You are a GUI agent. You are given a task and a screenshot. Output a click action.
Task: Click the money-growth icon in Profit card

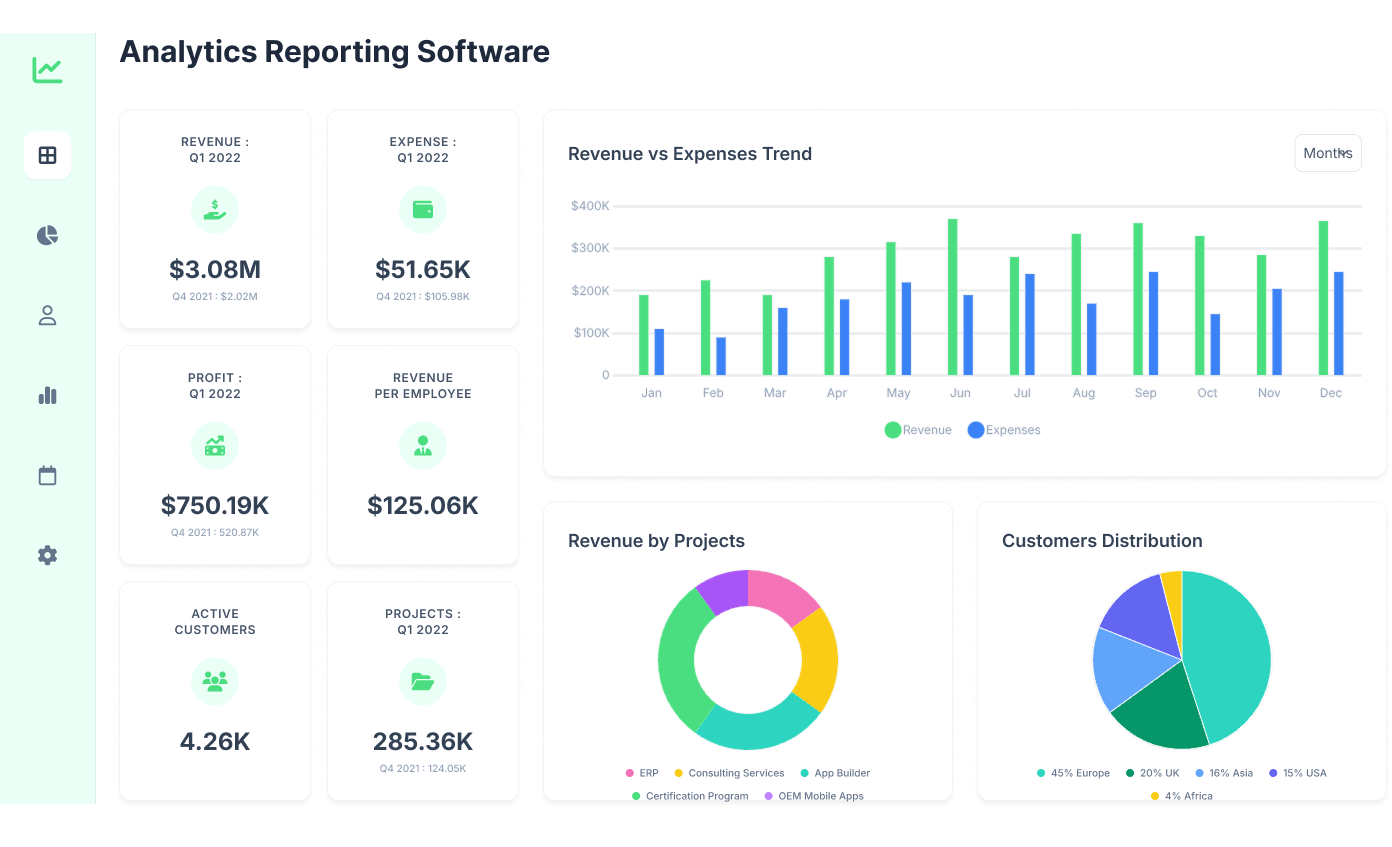215,445
